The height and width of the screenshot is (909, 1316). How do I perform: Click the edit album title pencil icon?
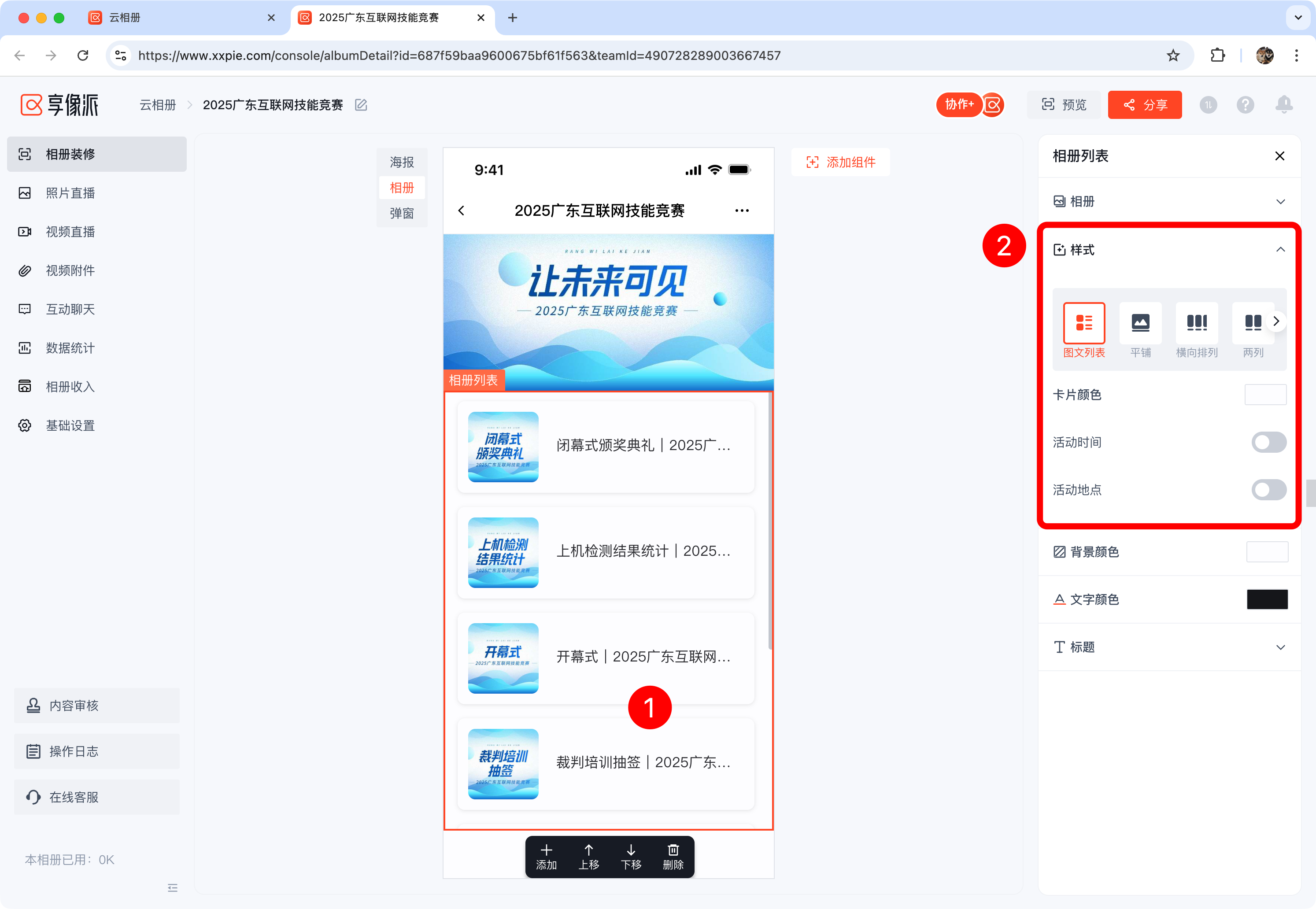tap(360, 105)
